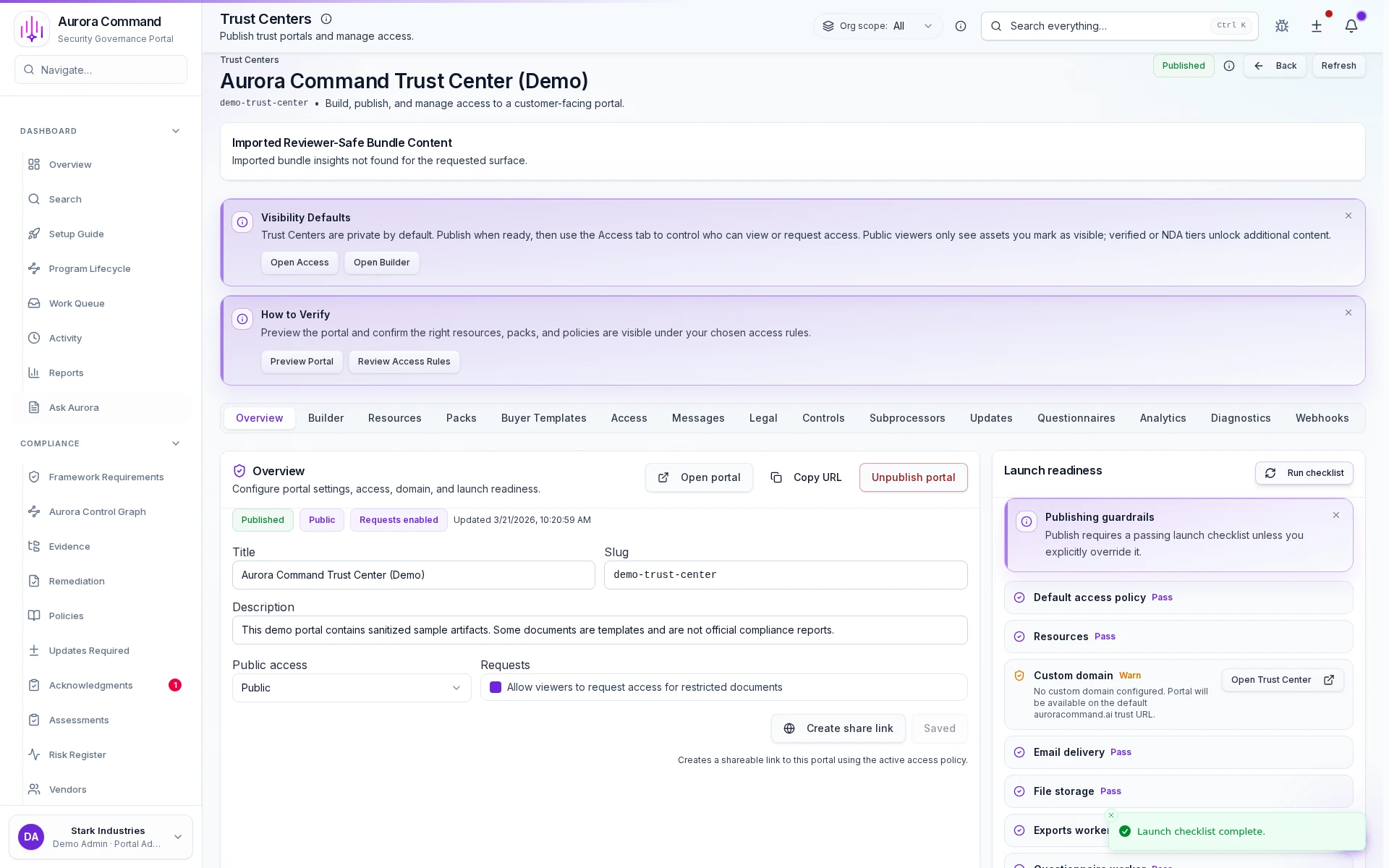The width and height of the screenshot is (1389, 868).
Task: Collapse the COMPLIANCE section
Action: (175, 443)
